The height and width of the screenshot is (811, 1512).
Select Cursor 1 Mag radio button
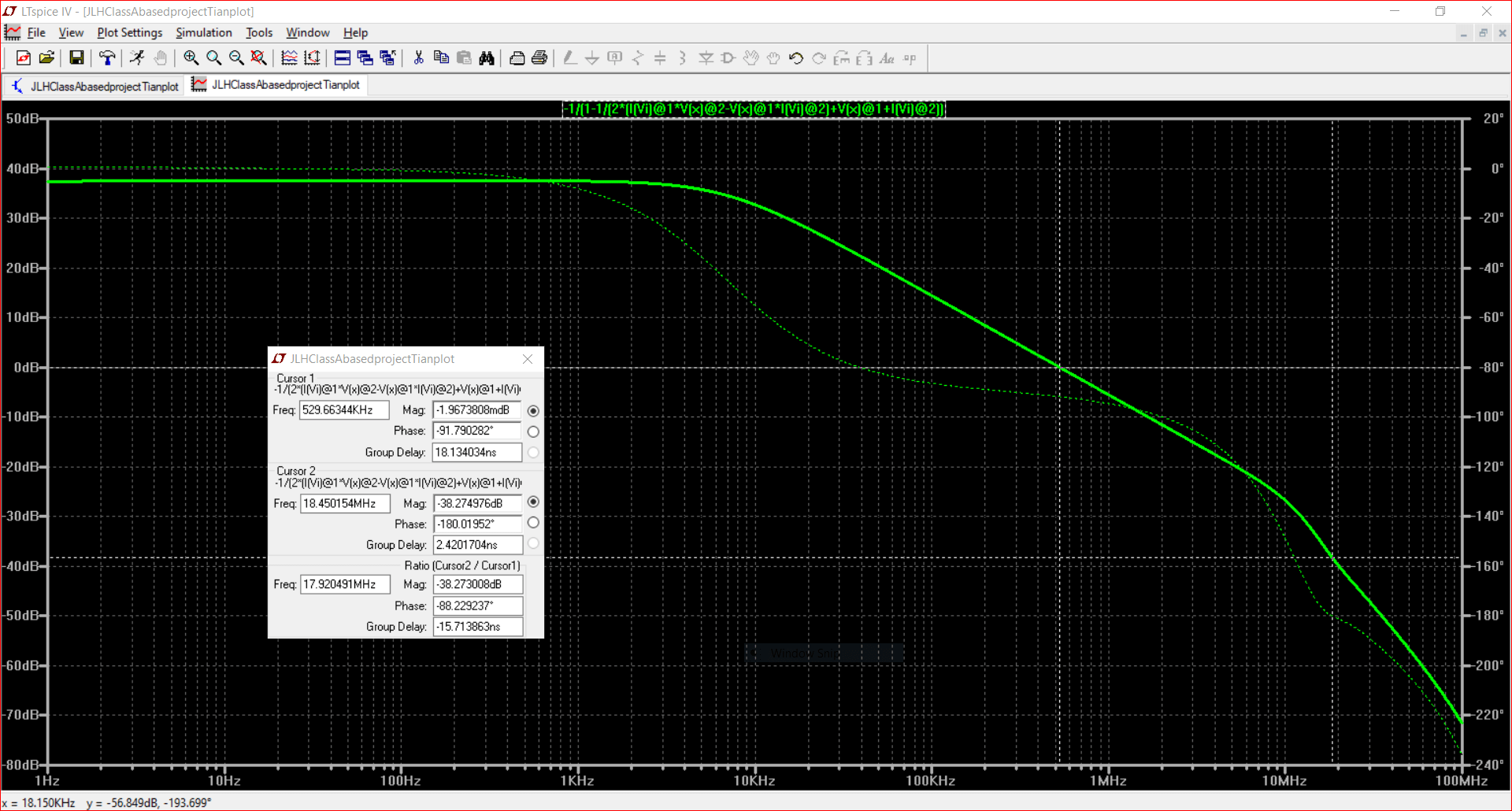(x=533, y=411)
